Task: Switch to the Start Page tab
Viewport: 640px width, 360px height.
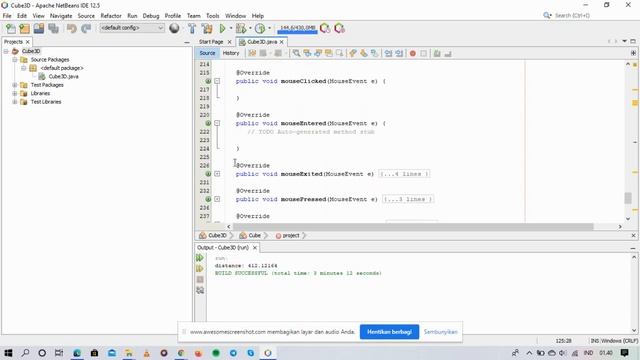Action: click(x=211, y=42)
